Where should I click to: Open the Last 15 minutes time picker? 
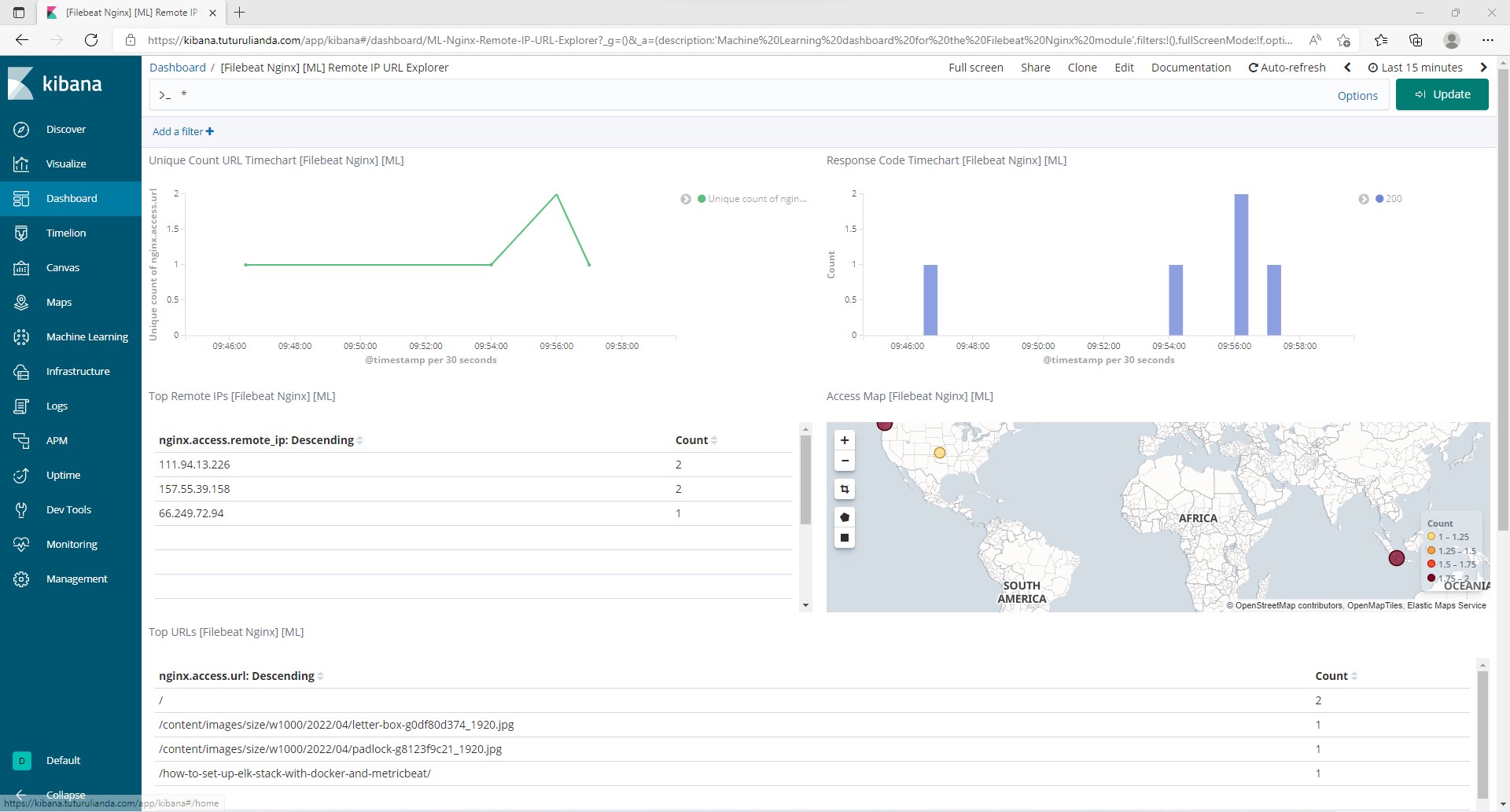1416,68
